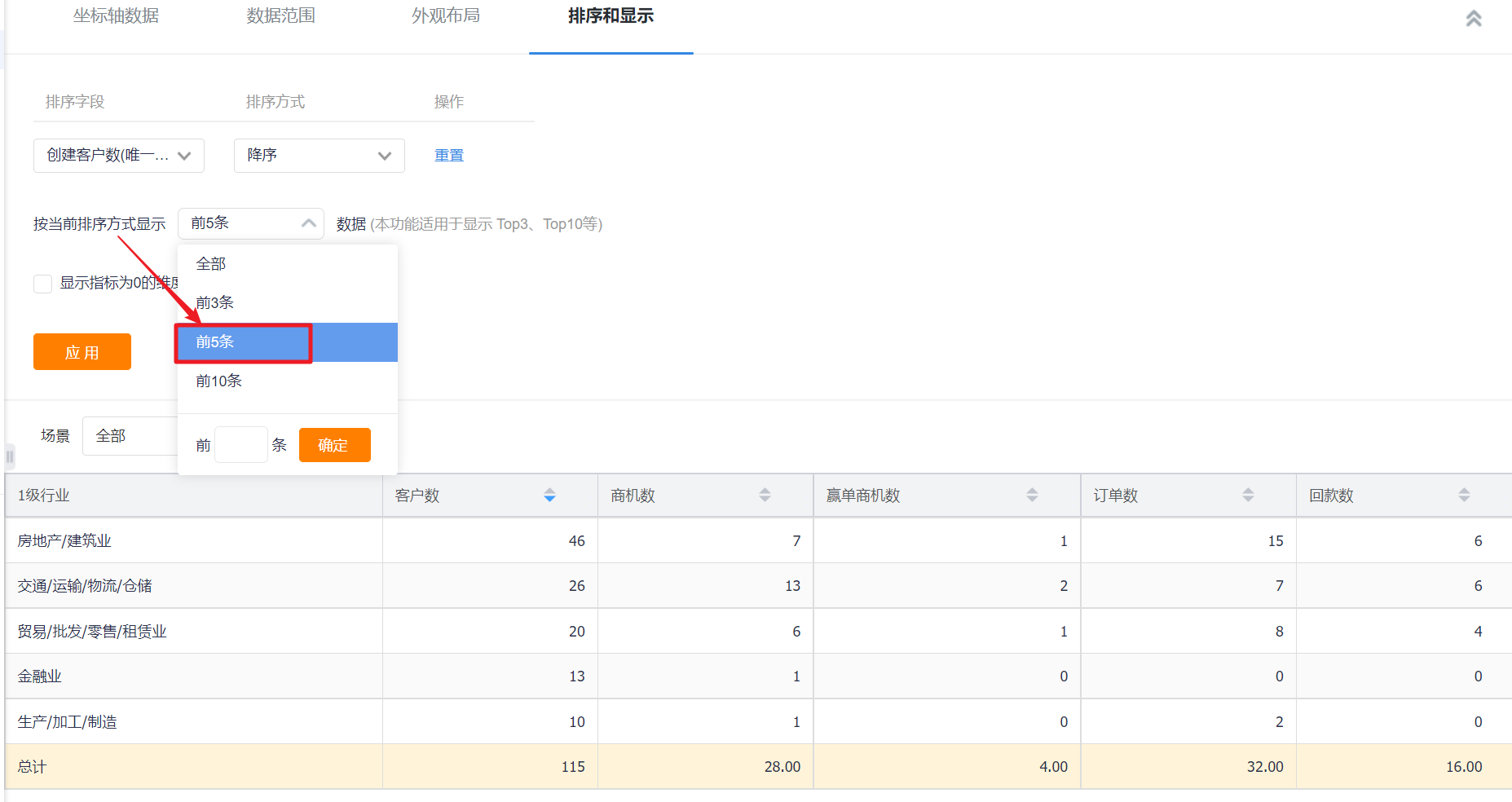1512x802 pixels.
Task: Open the 降序 sort order dropdown
Action: (320, 156)
